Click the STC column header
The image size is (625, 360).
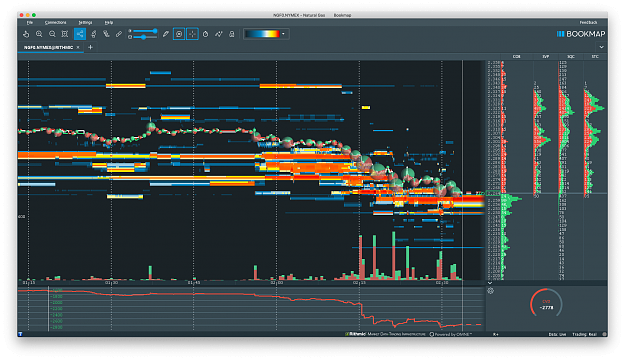point(595,57)
